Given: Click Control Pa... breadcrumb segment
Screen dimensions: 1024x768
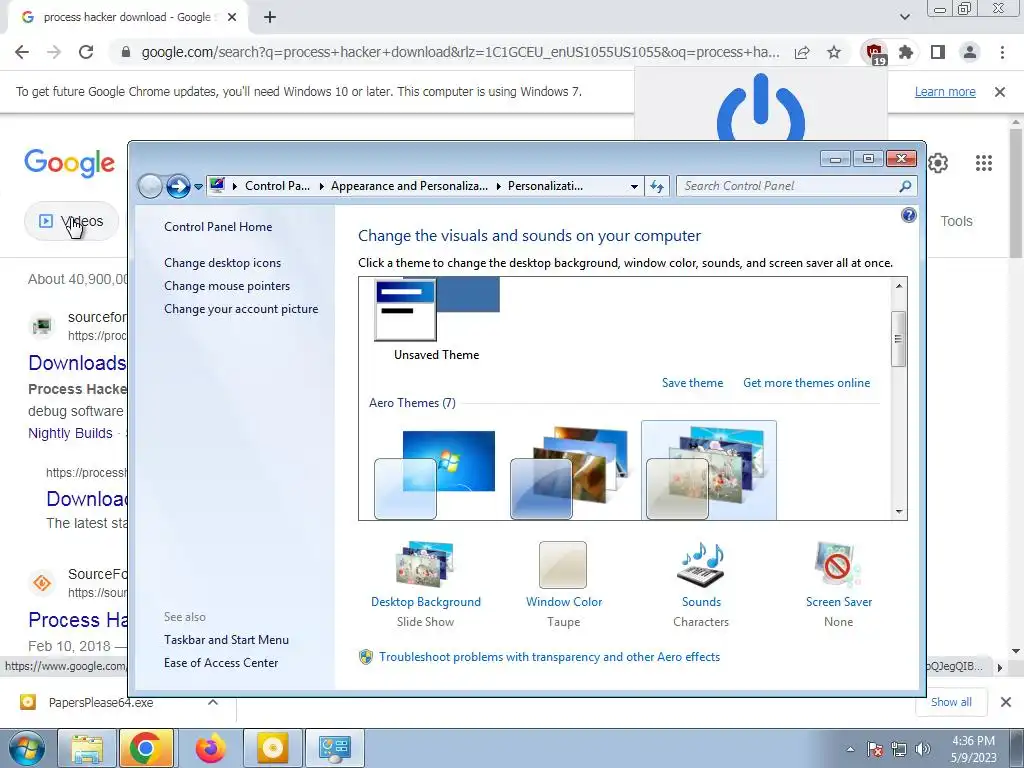Looking at the screenshot, I should [278, 185].
